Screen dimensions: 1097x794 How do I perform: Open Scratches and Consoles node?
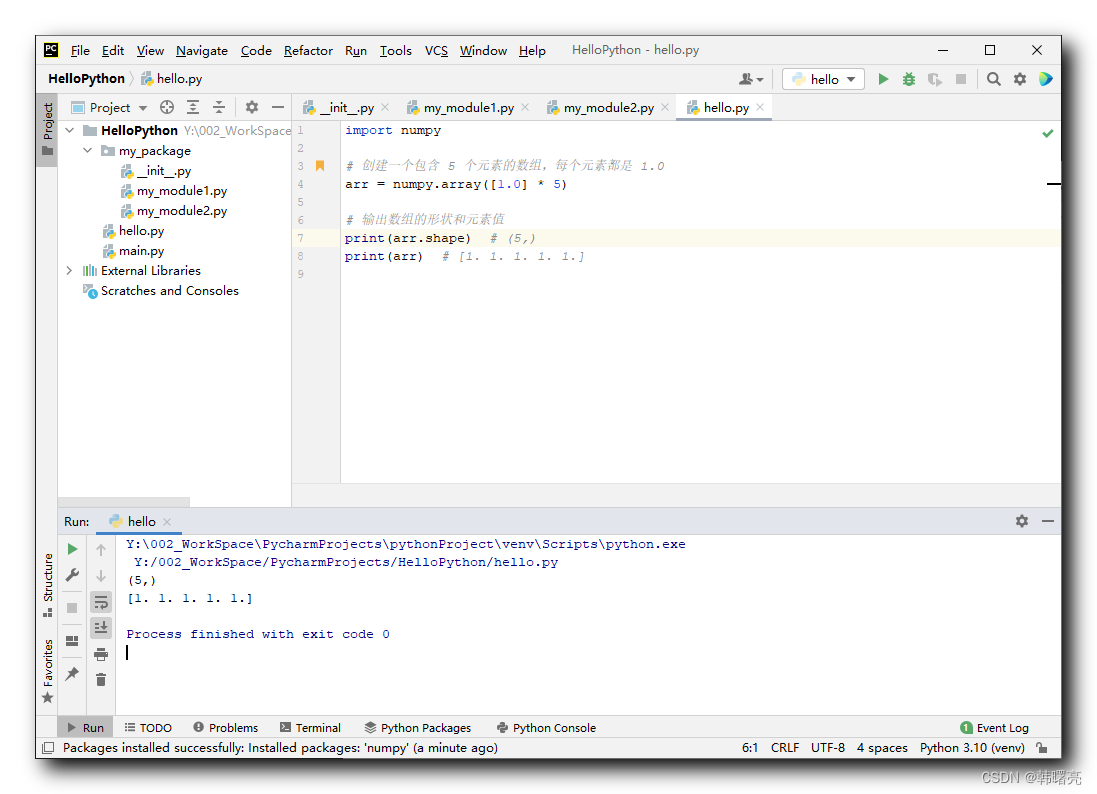[169, 290]
